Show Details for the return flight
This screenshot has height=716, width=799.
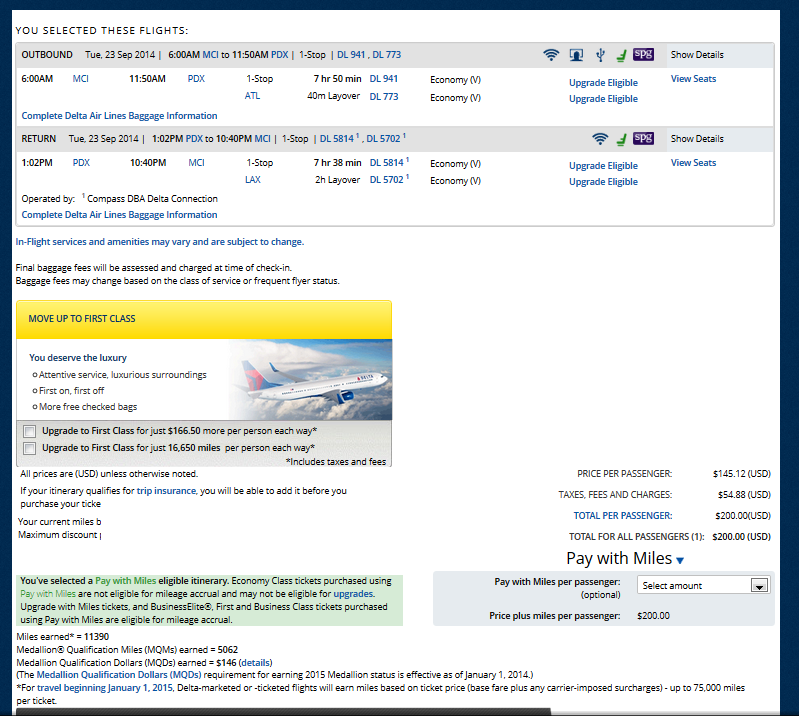pyautogui.click(x=697, y=139)
